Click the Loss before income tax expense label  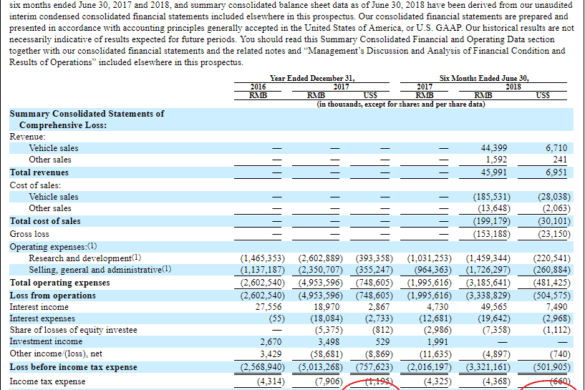pyautogui.click(x=73, y=367)
